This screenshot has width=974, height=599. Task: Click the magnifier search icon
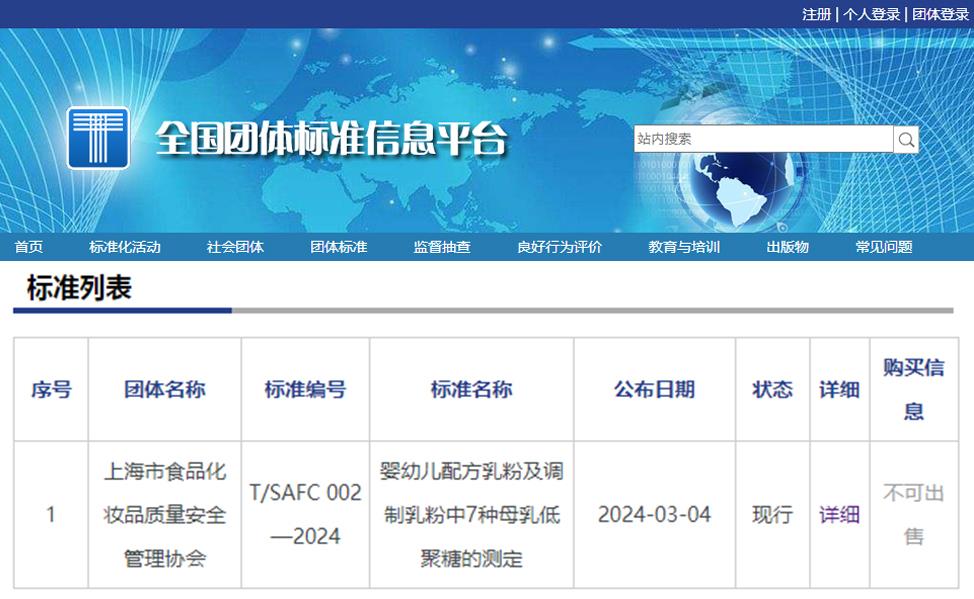[906, 140]
